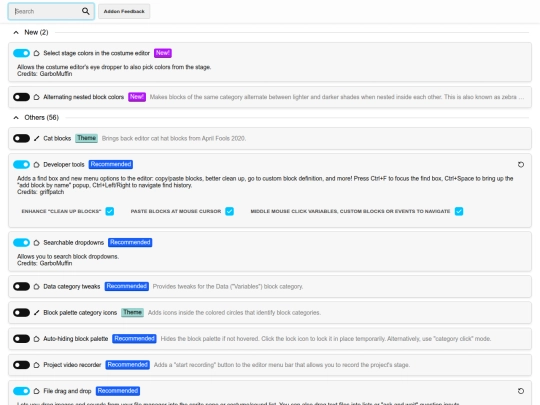Screen dimensions: 540x405
Task: Expand Data category tweaks title
Action: click(72, 287)
